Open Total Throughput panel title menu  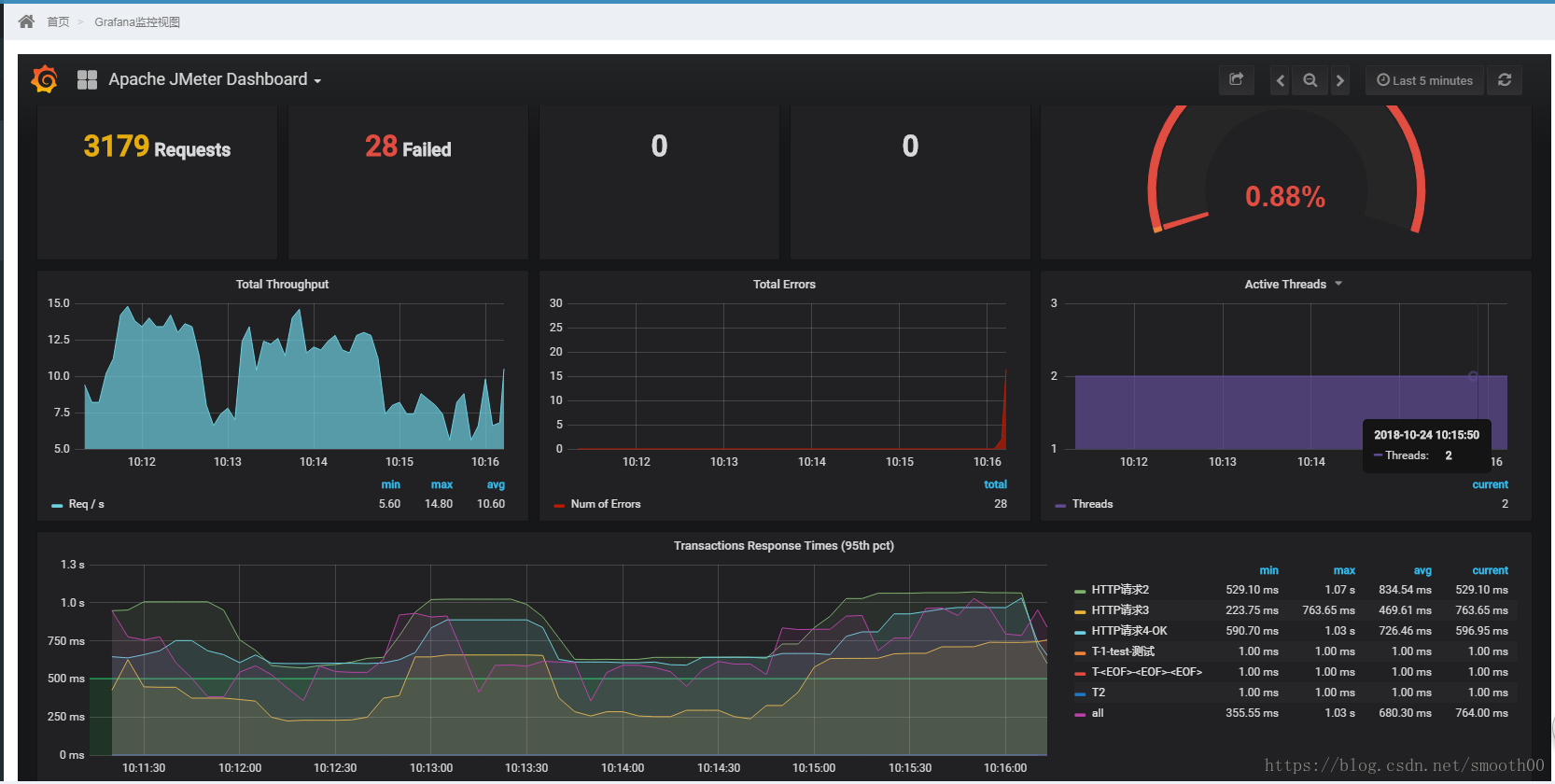tap(282, 285)
